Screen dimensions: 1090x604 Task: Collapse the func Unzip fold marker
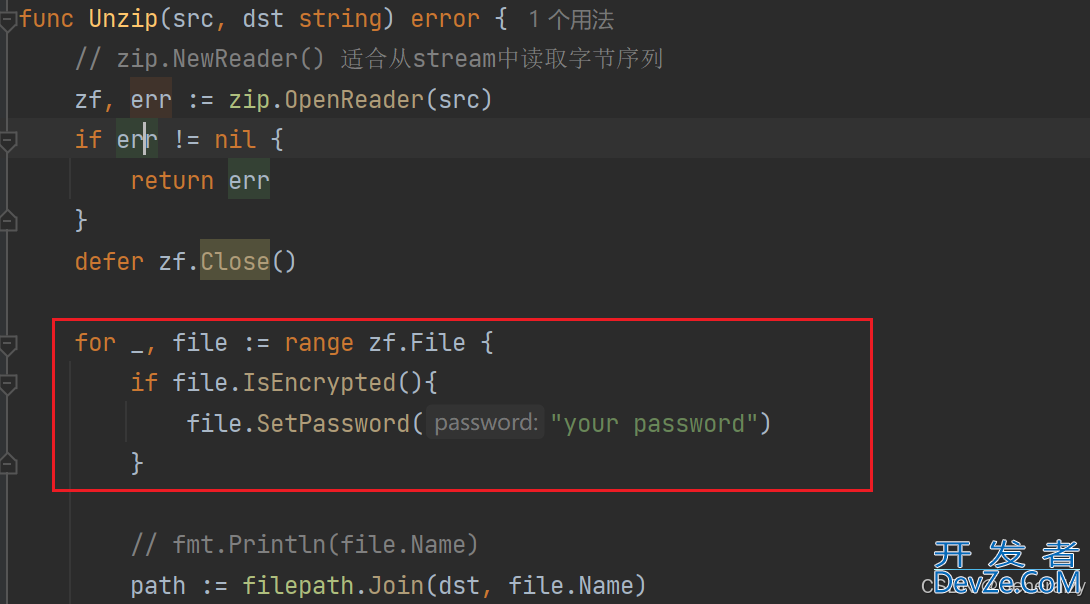tap(8, 21)
